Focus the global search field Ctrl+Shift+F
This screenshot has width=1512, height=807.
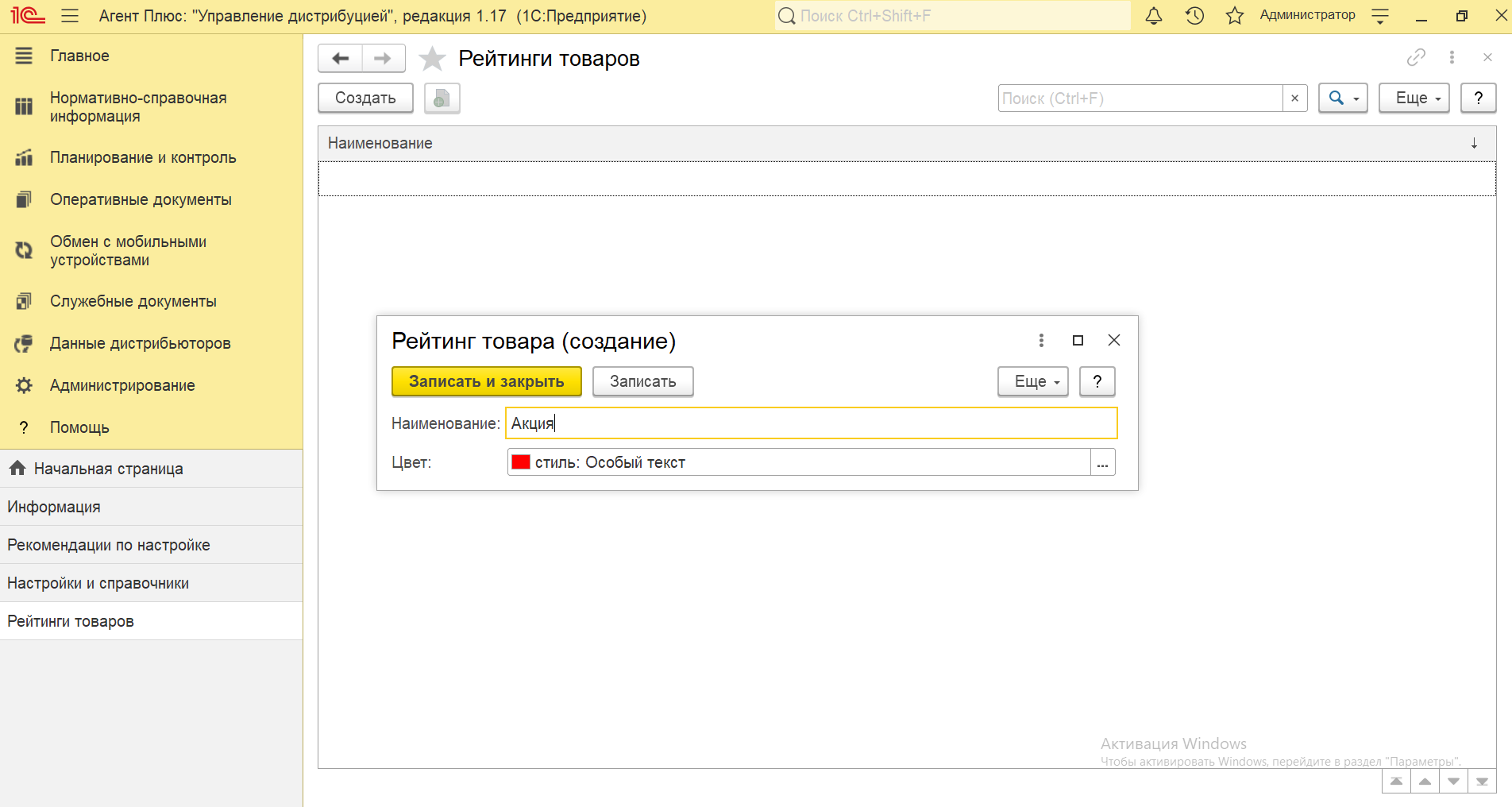(x=952, y=16)
